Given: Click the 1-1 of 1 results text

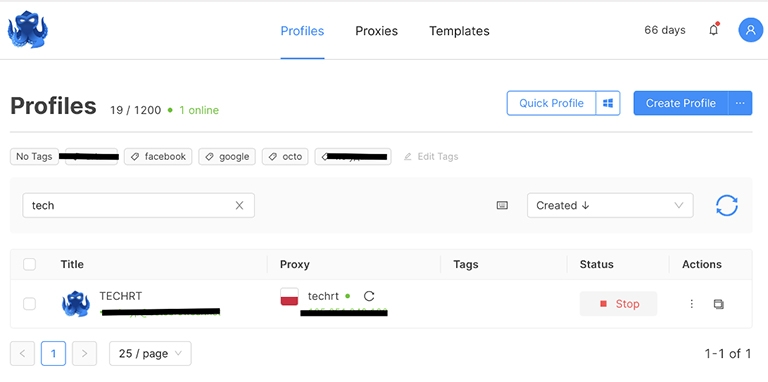Looking at the screenshot, I should pyautogui.click(x=727, y=353).
